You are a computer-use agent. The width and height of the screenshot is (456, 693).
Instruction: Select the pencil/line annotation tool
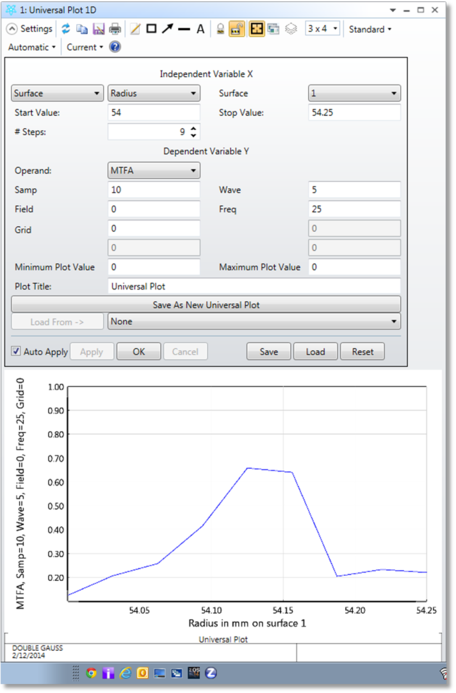[x=135, y=29]
